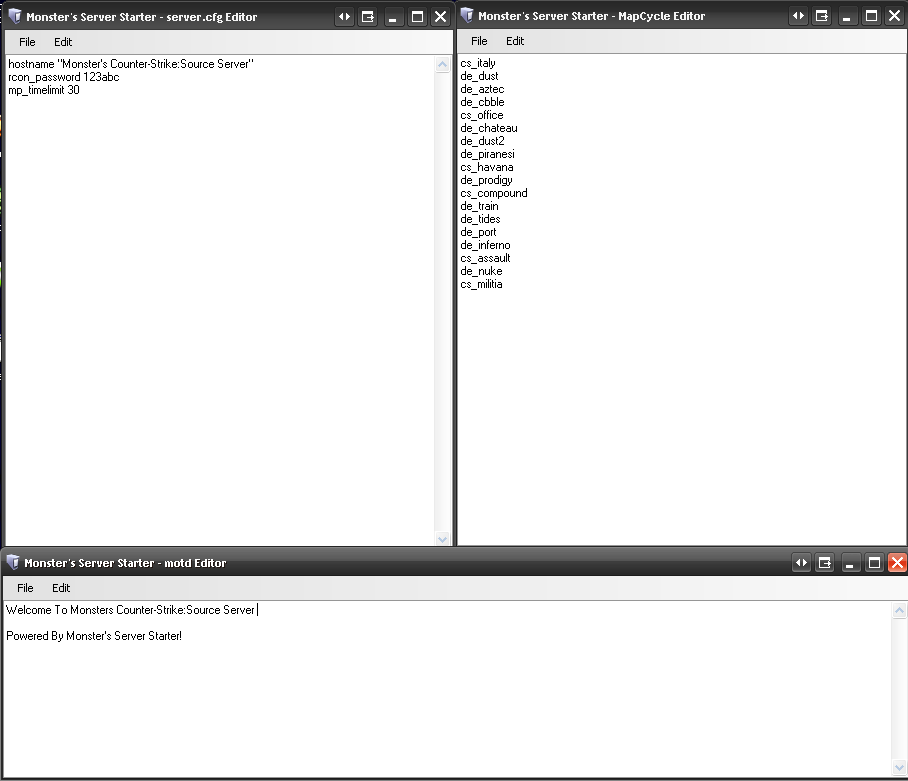908x781 pixels.
Task: Click de_dust in the map cycle
Action: (x=479, y=76)
